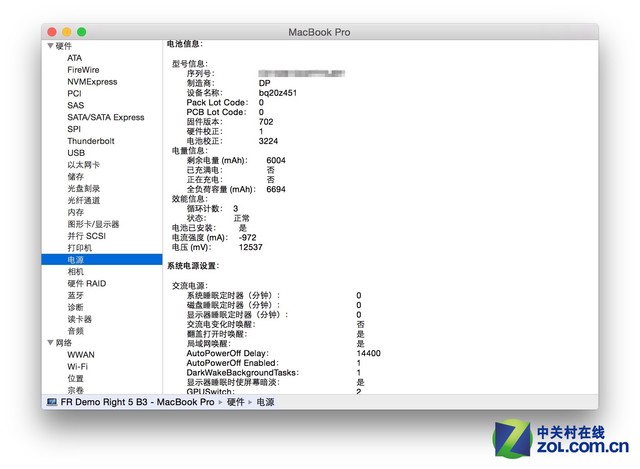The width and height of the screenshot is (640, 469).
Task: Click the computer icon in the path bar
Action: 52,402
